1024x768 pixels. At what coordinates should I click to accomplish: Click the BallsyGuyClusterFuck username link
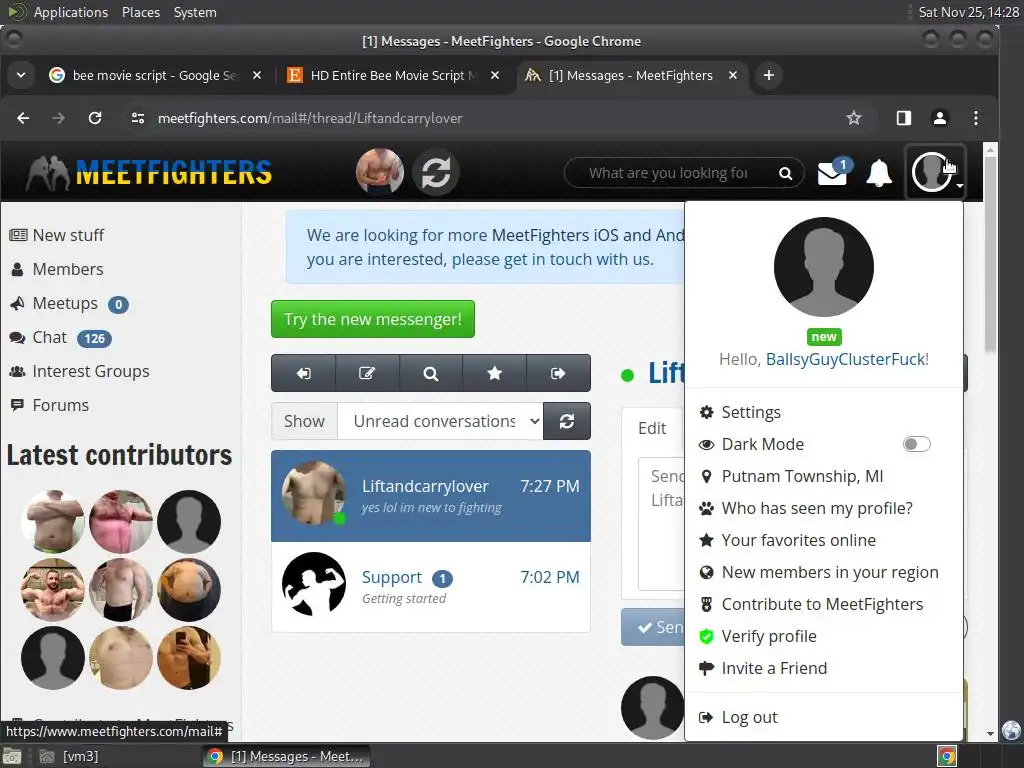point(845,359)
